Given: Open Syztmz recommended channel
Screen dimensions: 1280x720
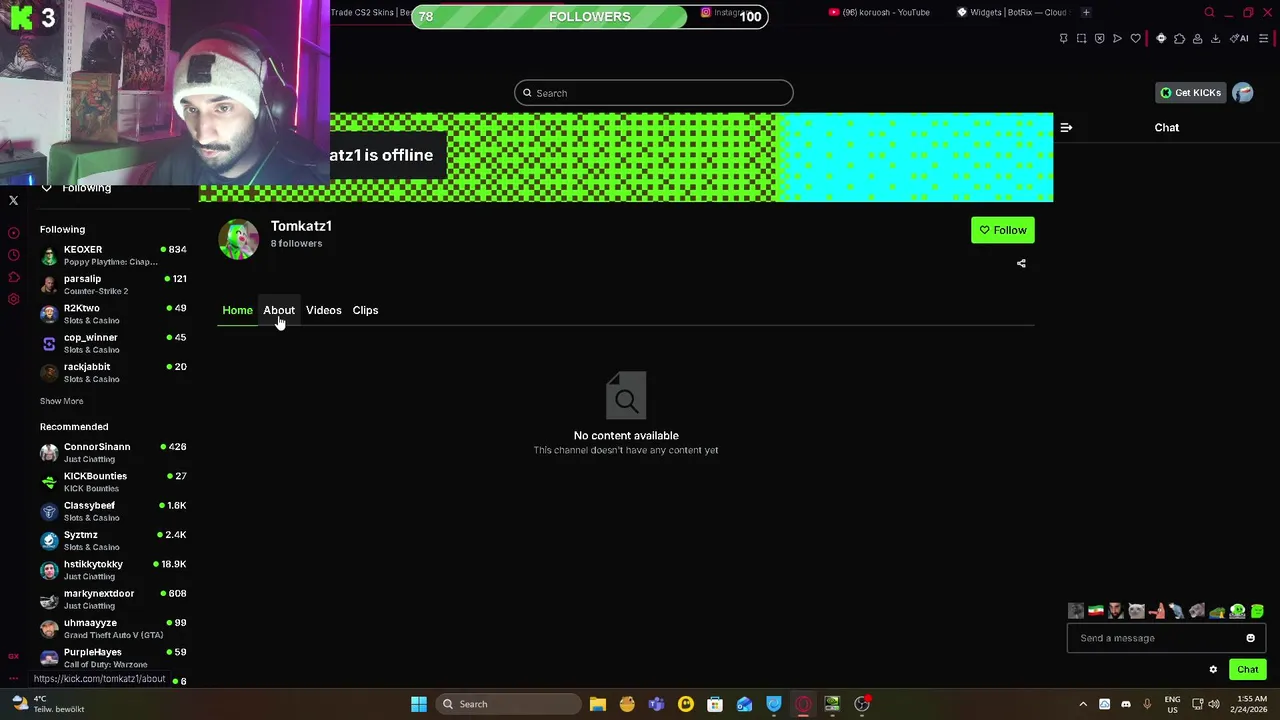Looking at the screenshot, I should 113,540.
